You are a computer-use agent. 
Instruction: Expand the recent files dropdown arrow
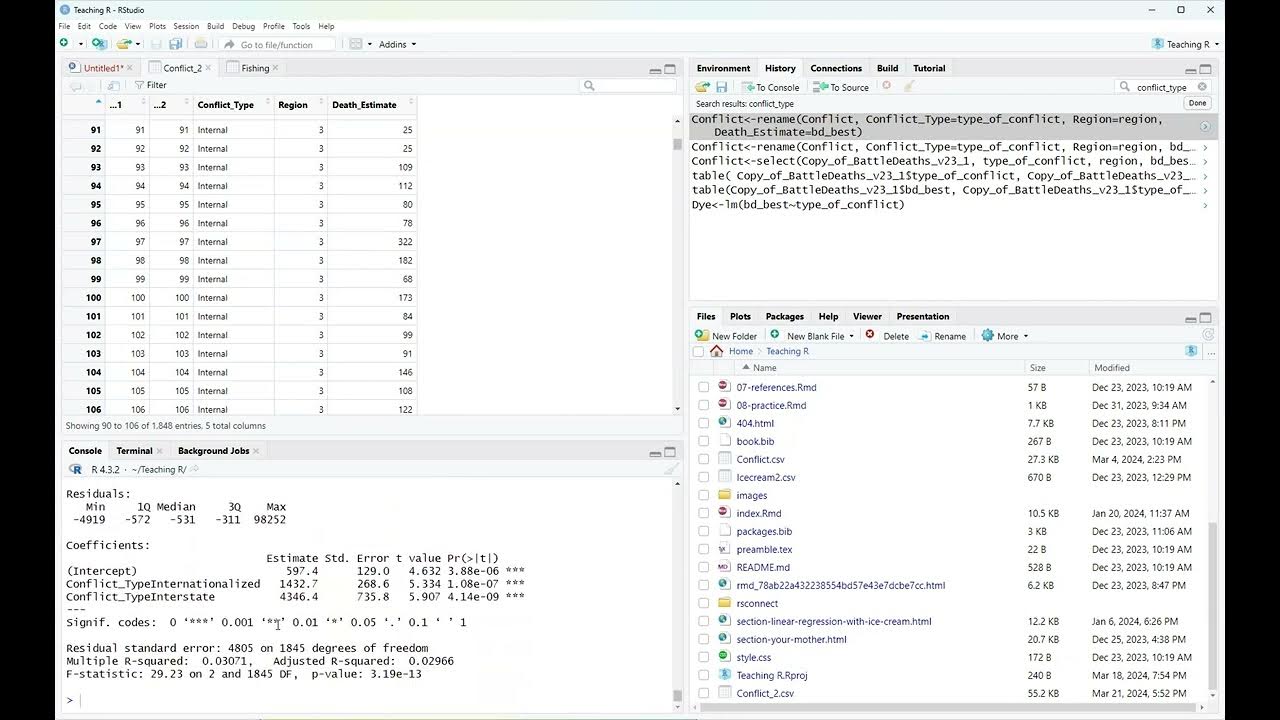tap(139, 44)
